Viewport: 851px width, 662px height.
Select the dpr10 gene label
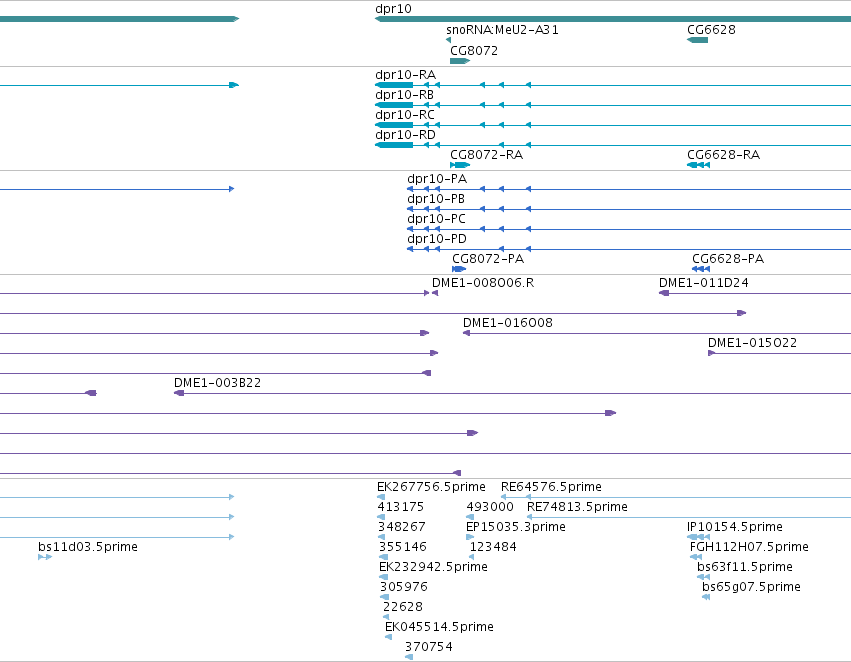pos(393,9)
